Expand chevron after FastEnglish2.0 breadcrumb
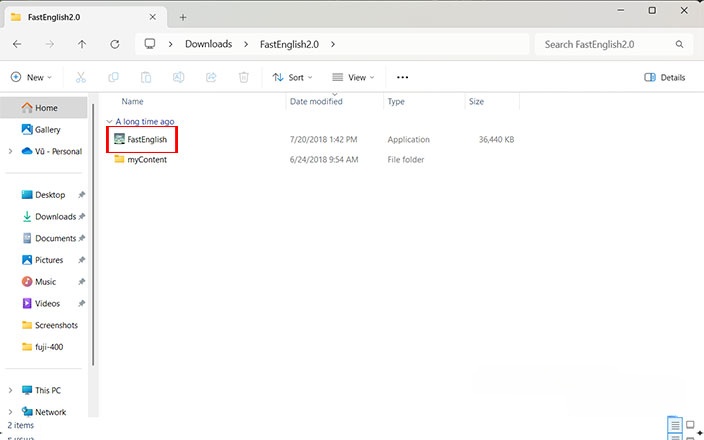Screen dimensions: 704x440 click(x=333, y=44)
